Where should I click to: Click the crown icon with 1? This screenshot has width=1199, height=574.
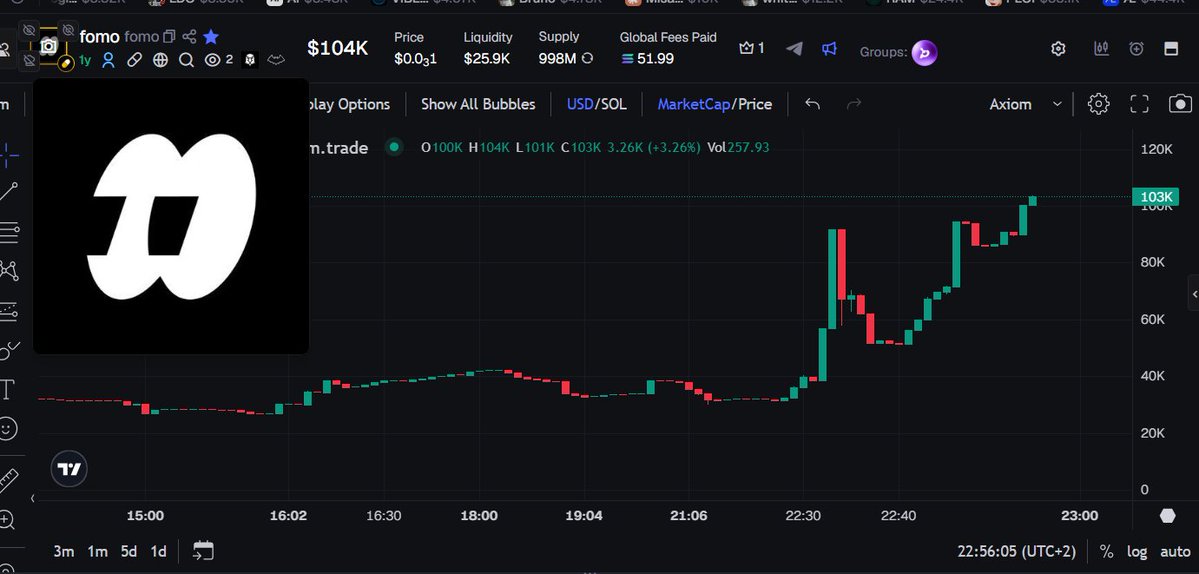point(752,48)
